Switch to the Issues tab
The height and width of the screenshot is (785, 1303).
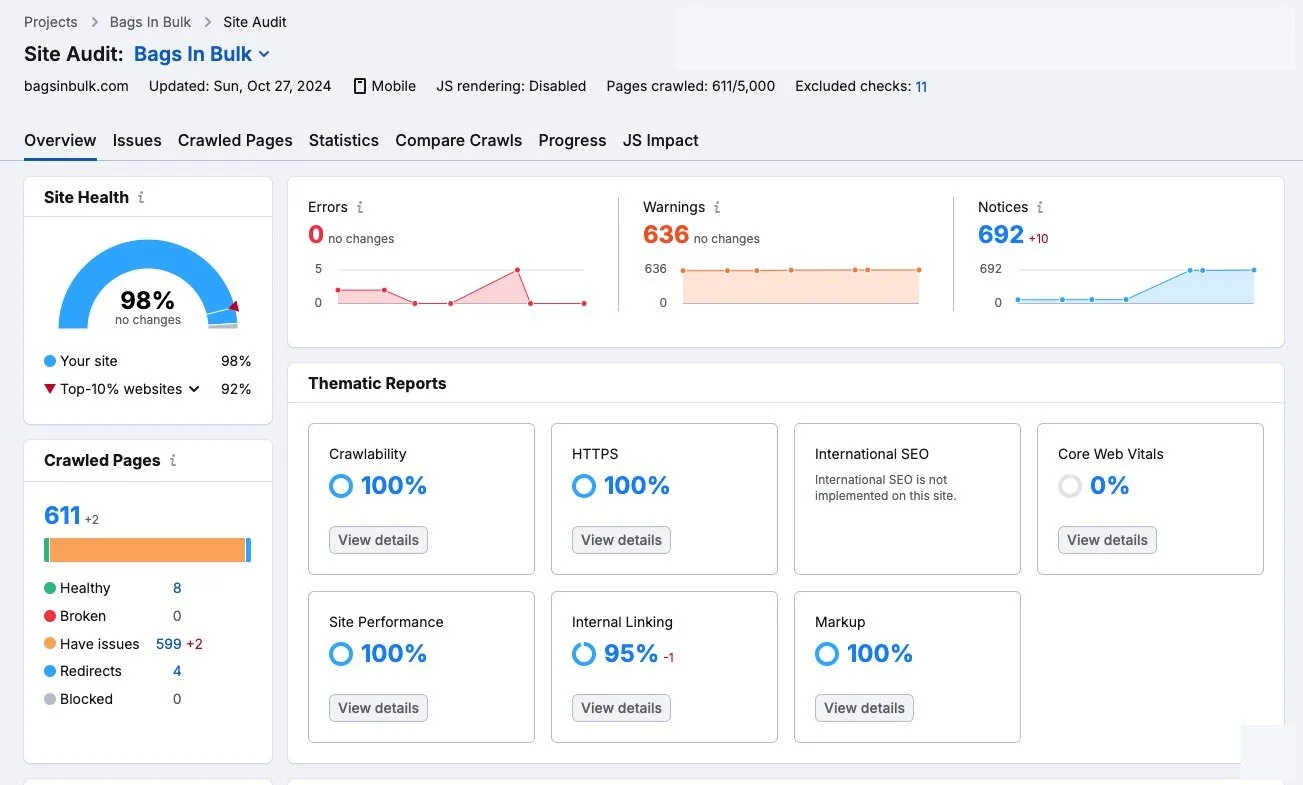pyautogui.click(x=137, y=140)
